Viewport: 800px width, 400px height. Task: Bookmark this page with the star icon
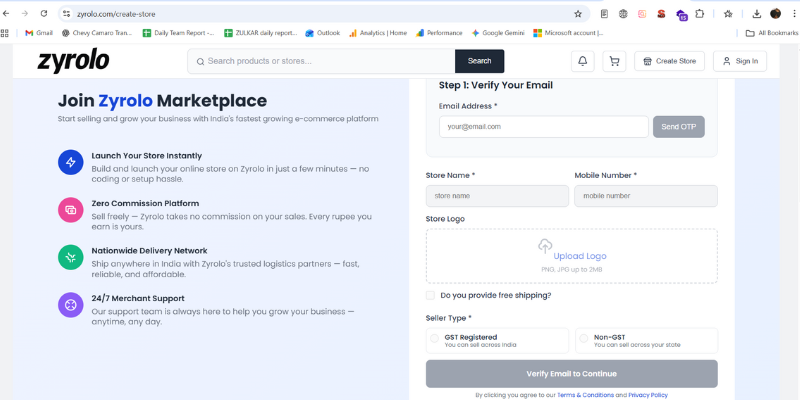[578, 14]
